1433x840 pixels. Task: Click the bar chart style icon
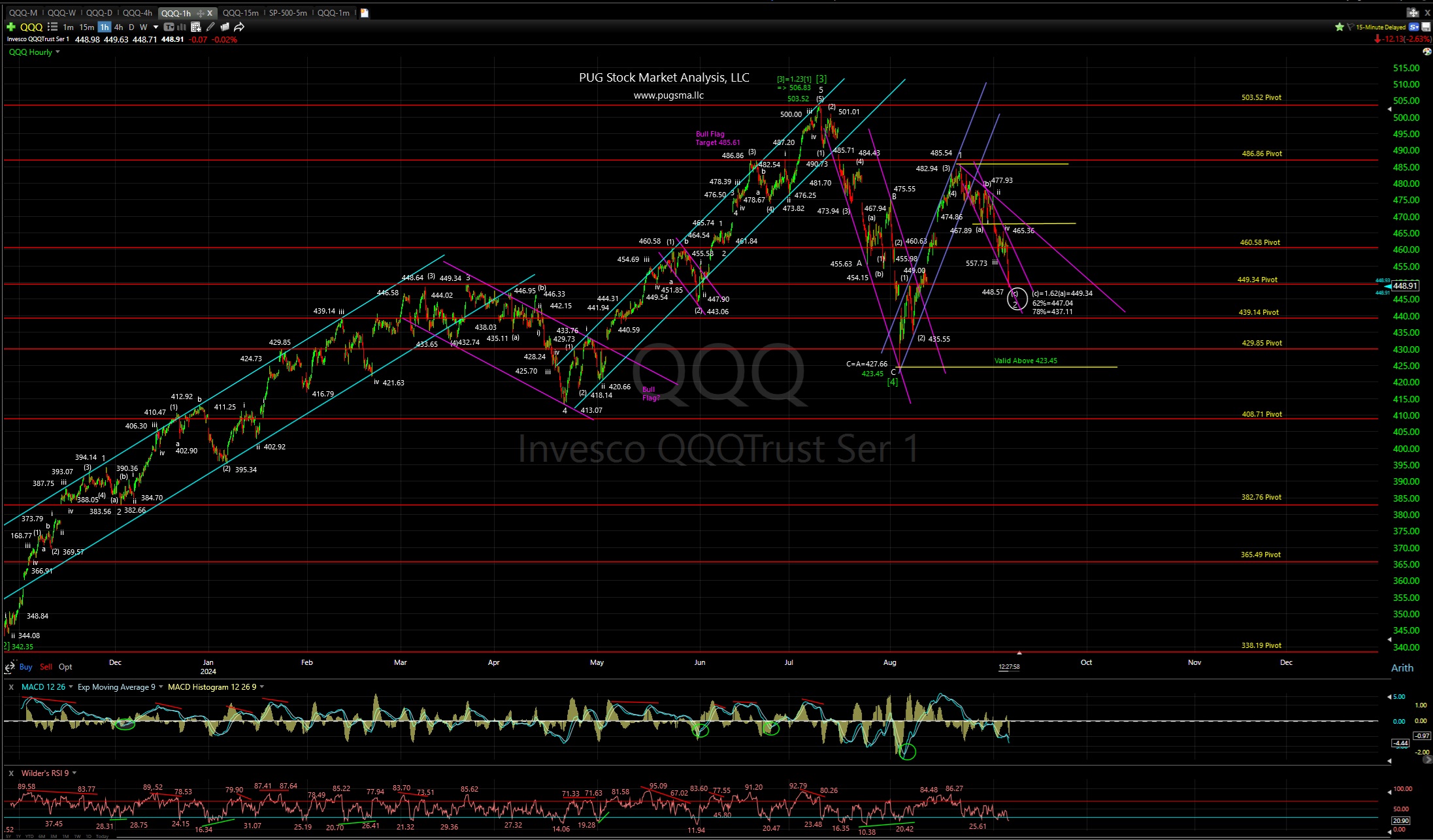pos(181,27)
